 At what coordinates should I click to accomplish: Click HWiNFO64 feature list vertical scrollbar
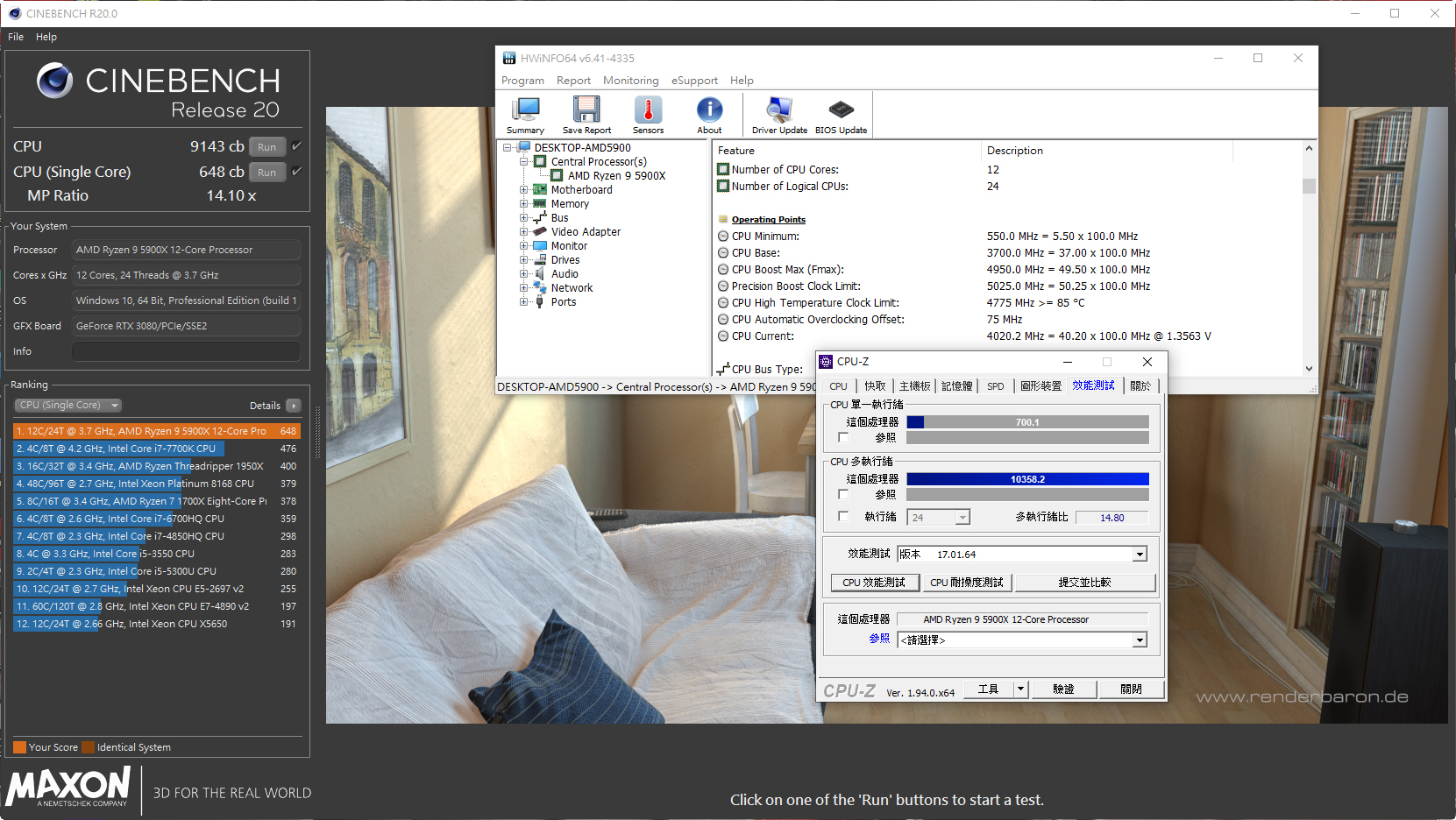click(x=1309, y=258)
